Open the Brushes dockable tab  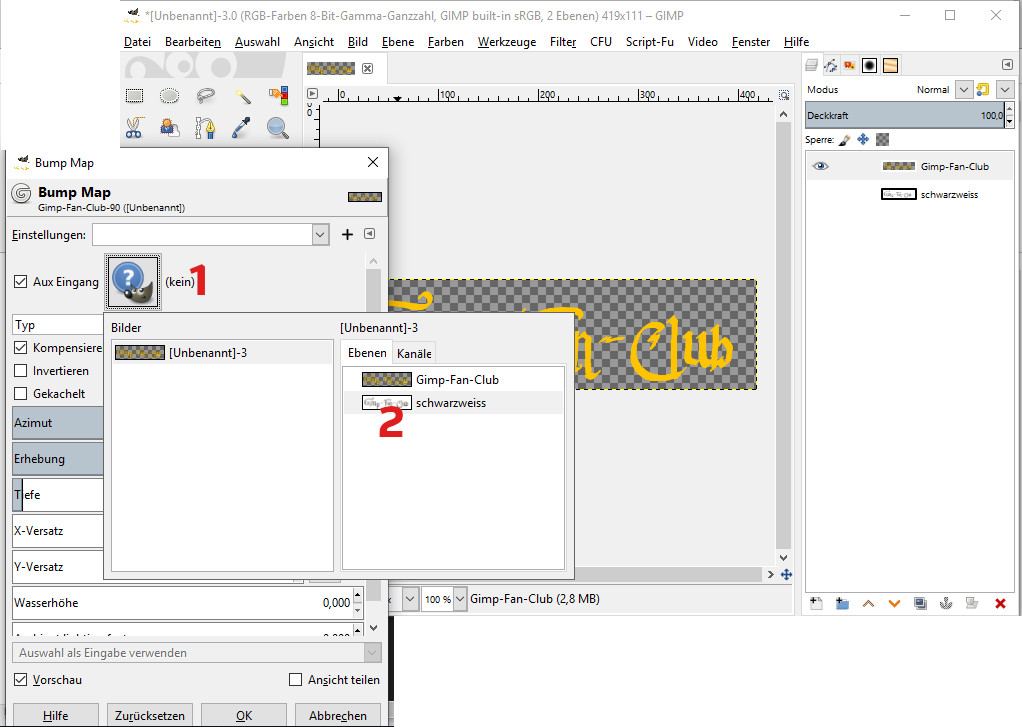[869, 65]
